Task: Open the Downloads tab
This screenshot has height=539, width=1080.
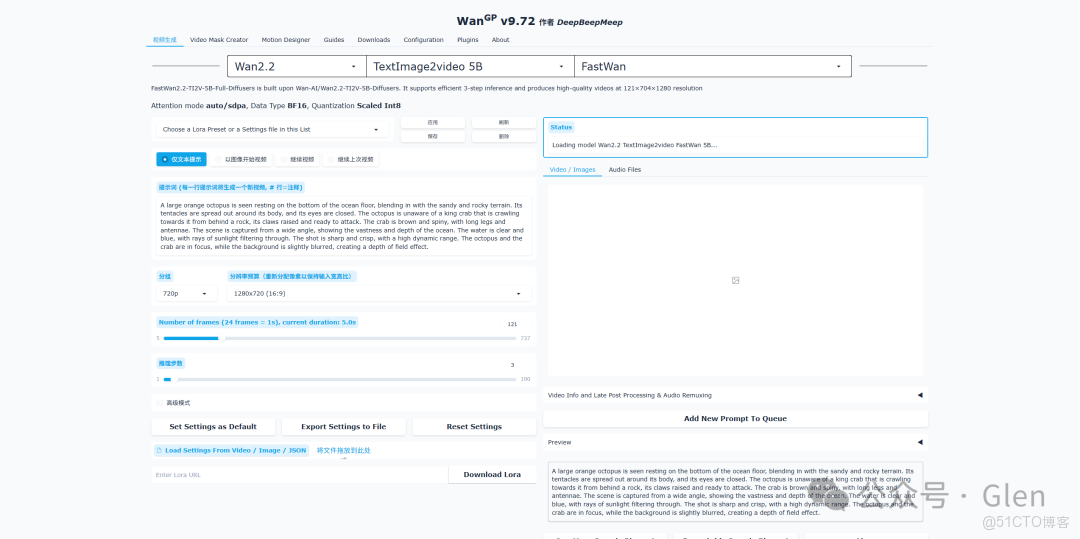Action: 374,40
